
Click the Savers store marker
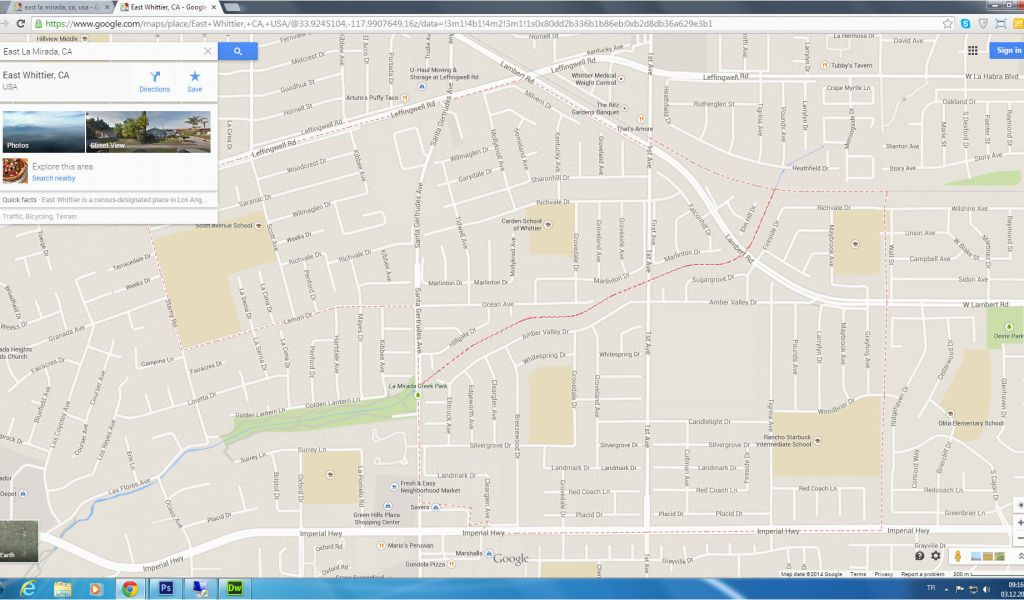436,507
